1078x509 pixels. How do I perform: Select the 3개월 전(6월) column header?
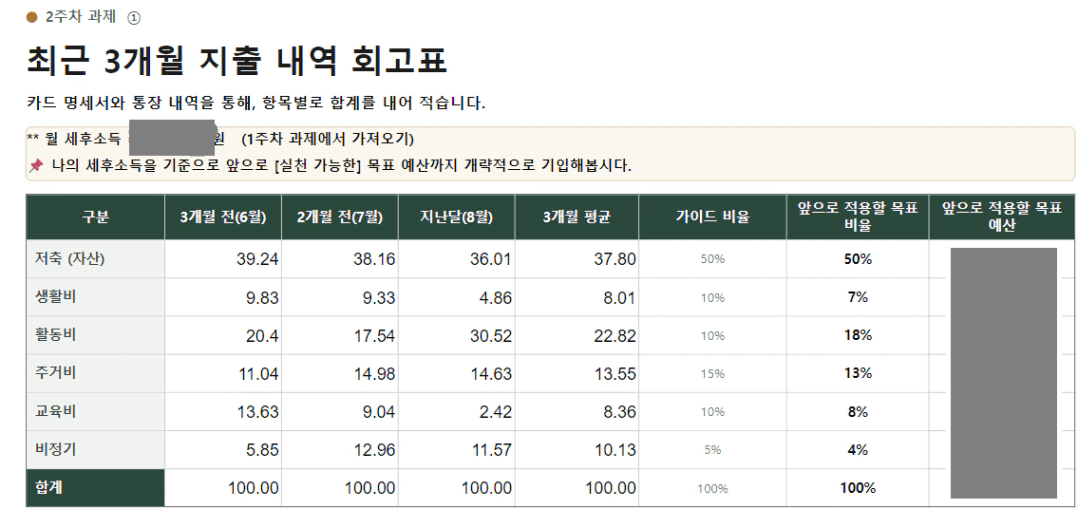coord(223,217)
